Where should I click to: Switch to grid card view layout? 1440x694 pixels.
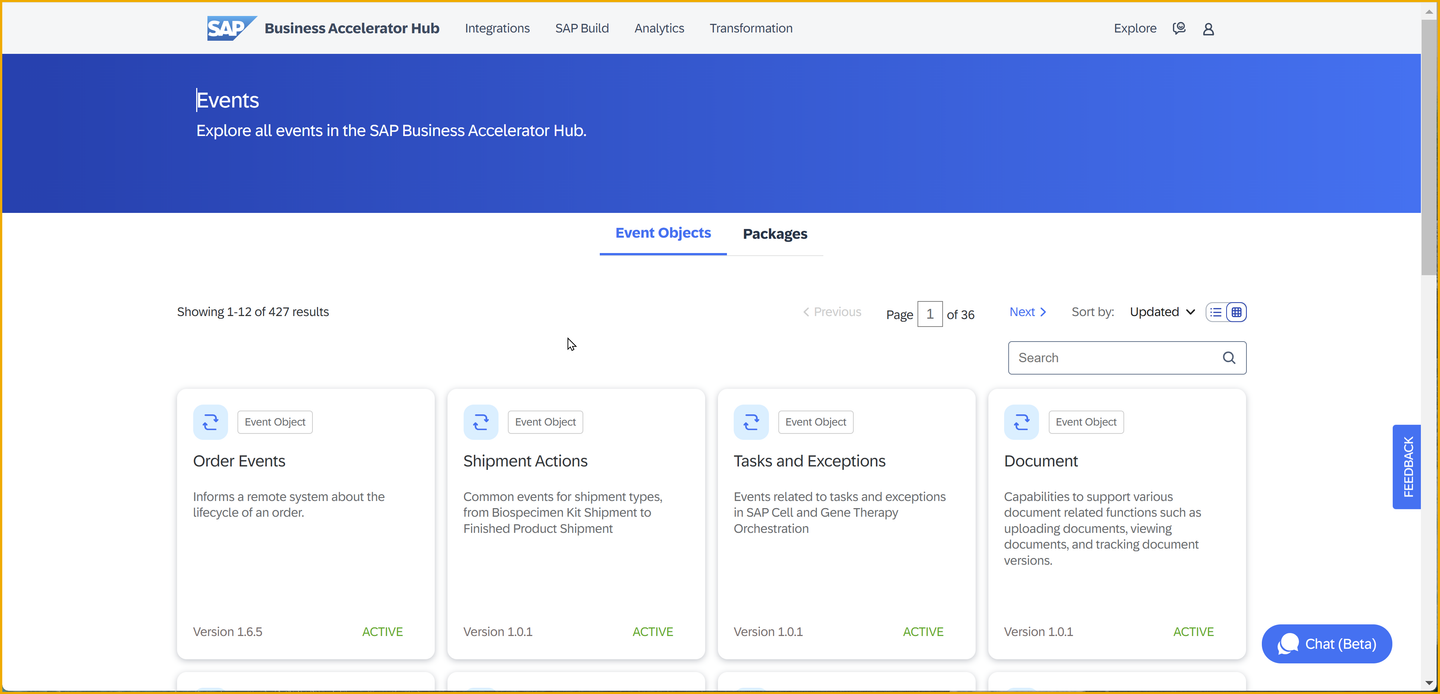(1236, 312)
